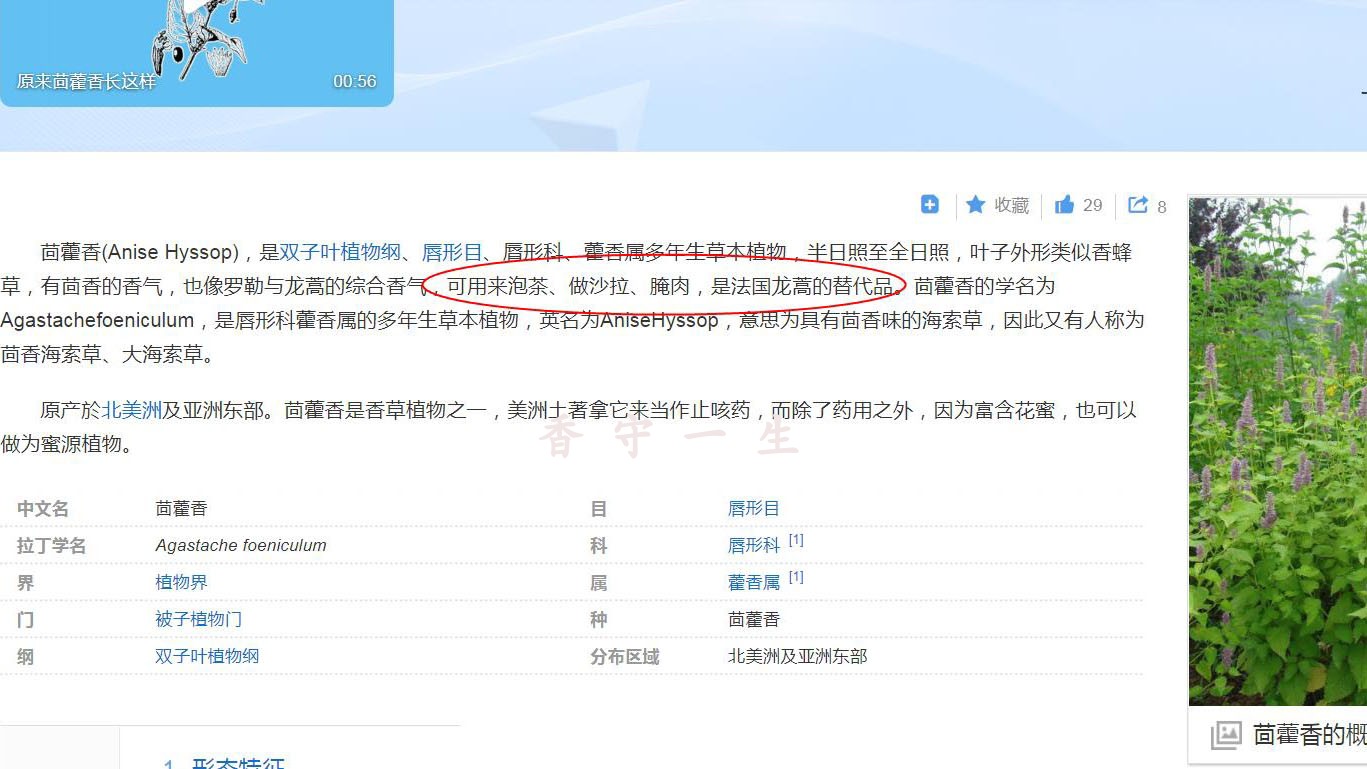Open the 唇形目 link in intro paragraph
Image resolution: width=1367 pixels, height=769 pixels.
coord(452,252)
